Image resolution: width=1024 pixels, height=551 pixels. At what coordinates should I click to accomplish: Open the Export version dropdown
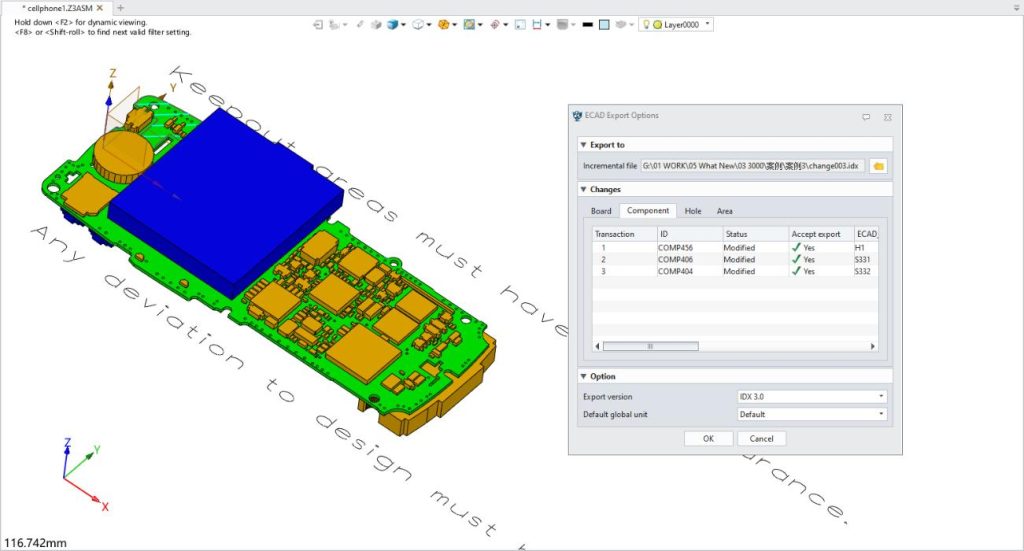coord(811,397)
